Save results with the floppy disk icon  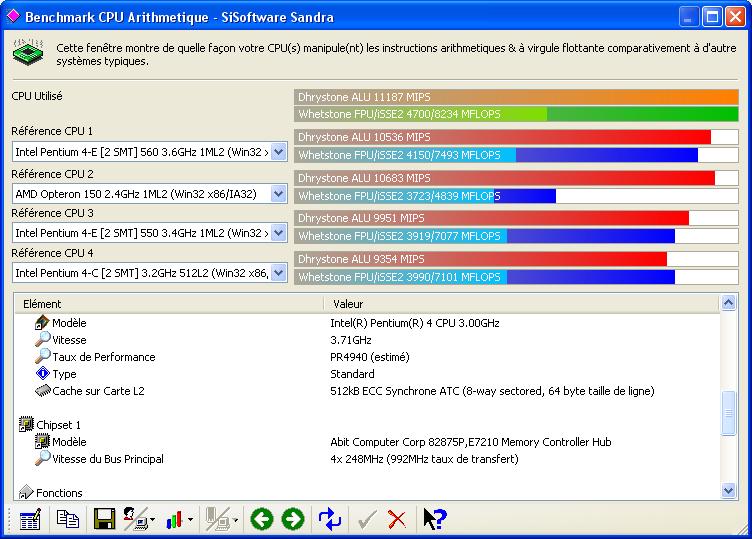tap(104, 519)
